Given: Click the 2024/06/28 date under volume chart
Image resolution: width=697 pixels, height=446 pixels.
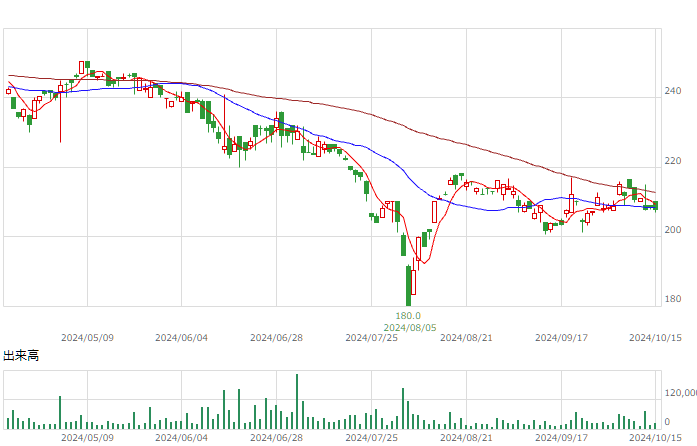Looking at the screenshot, I should point(276,438).
